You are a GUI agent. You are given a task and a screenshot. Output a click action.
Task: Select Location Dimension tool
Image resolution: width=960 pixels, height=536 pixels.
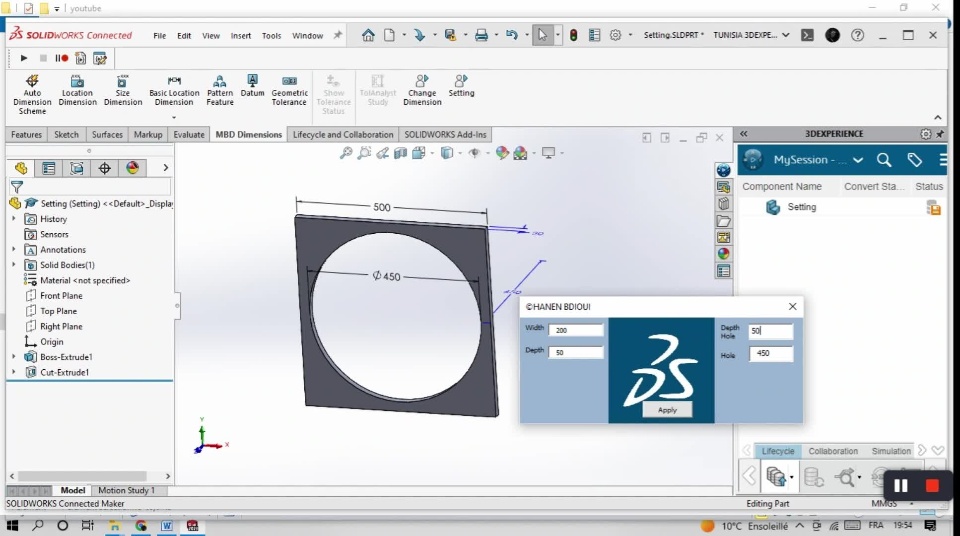coord(77,90)
